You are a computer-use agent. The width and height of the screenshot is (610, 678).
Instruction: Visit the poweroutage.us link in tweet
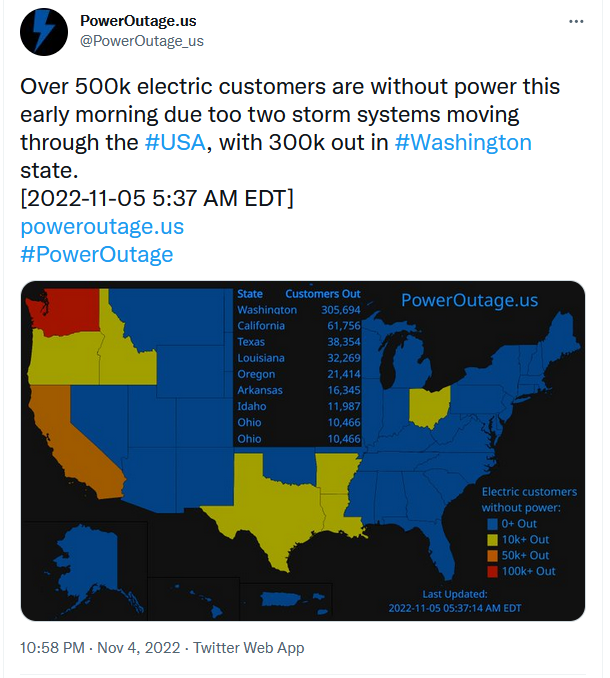[102, 226]
